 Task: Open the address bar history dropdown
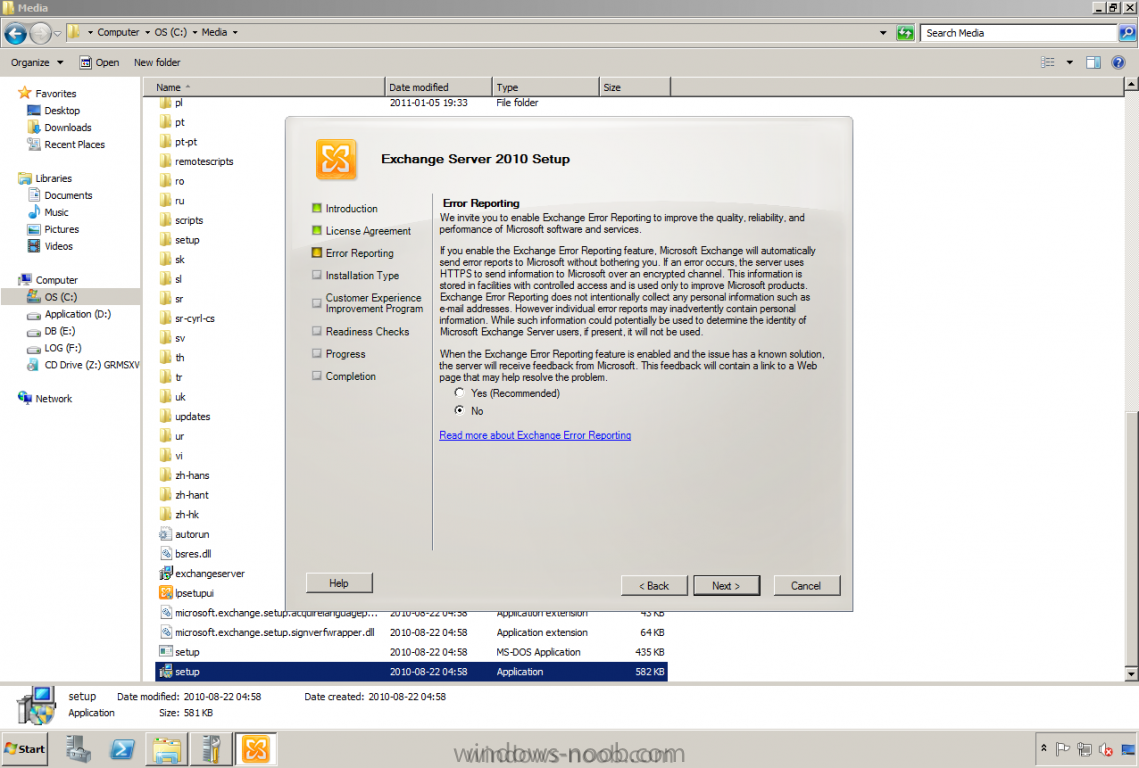point(883,33)
